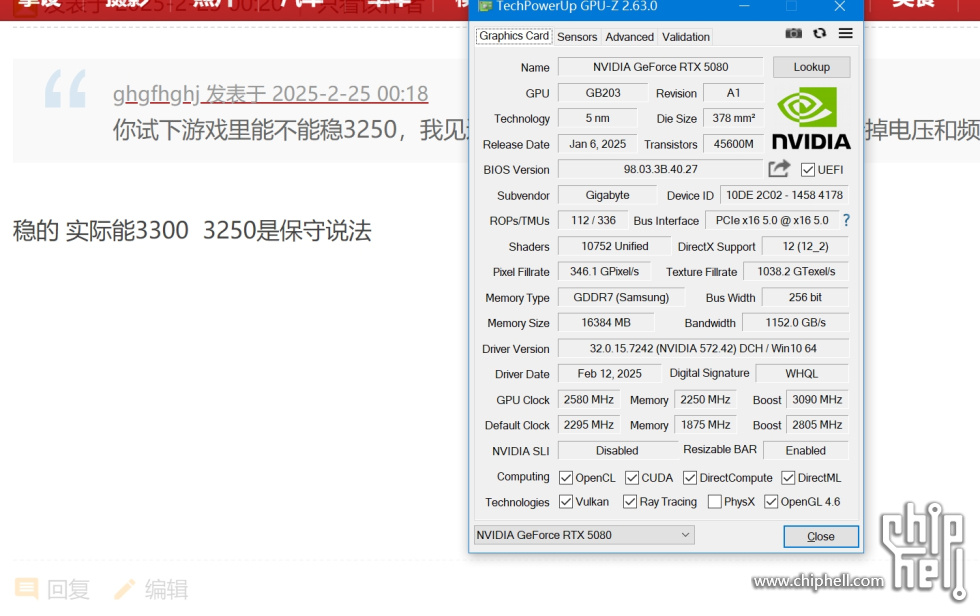The width and height of the screenshot is (980, 616).
Task: Click the BIOS Version field 98.03.3B.40.27
Action: [660, 169]
